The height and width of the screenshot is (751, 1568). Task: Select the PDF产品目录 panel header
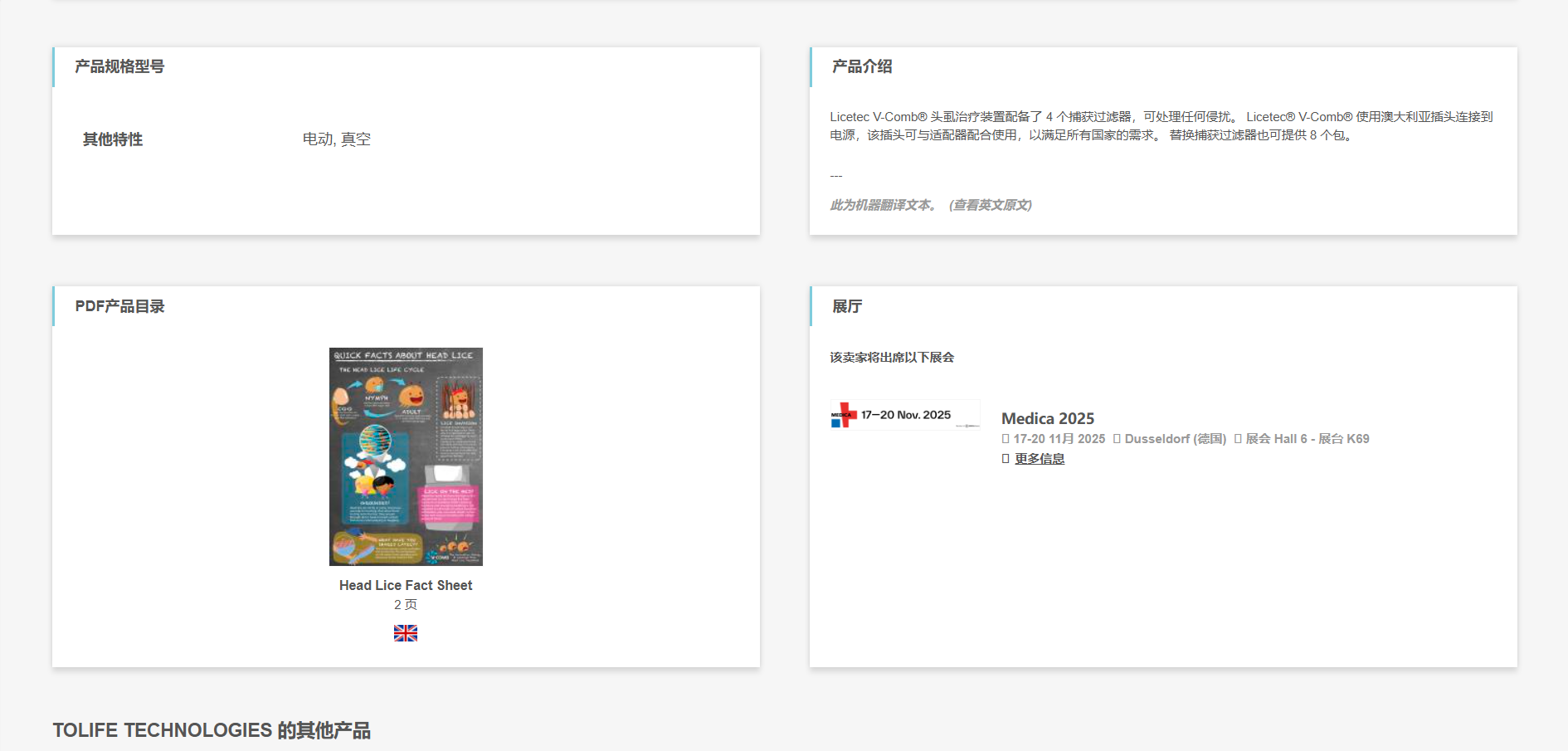tap(119, 305)
